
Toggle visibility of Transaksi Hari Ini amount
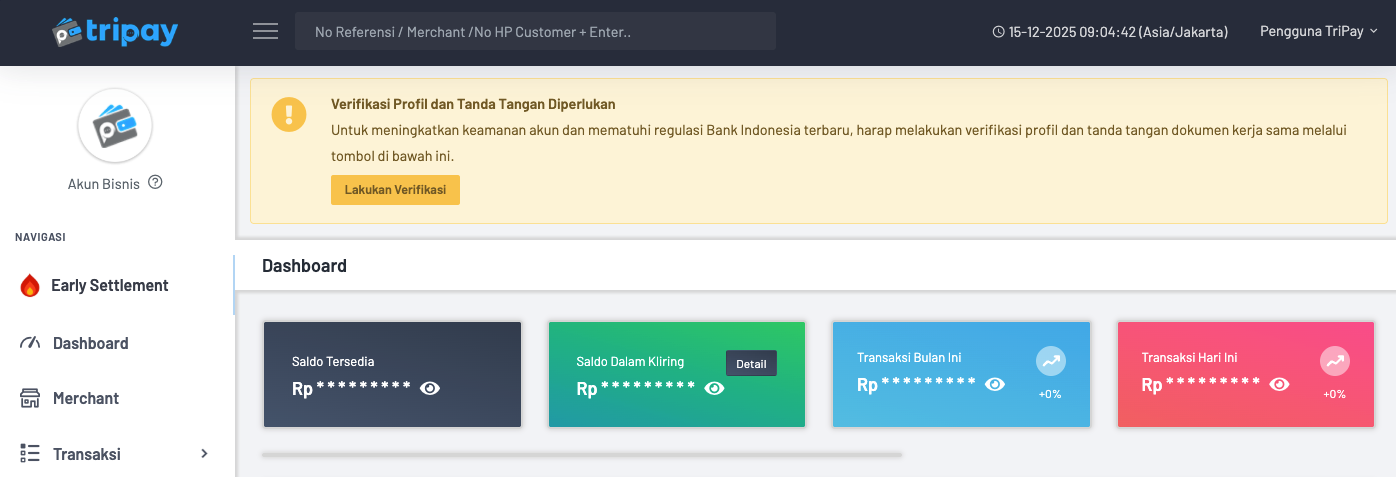click(x=1279, y=384)
